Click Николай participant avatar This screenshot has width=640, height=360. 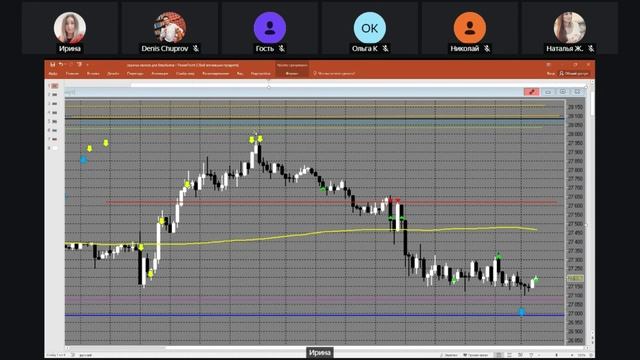pos(470,28)
